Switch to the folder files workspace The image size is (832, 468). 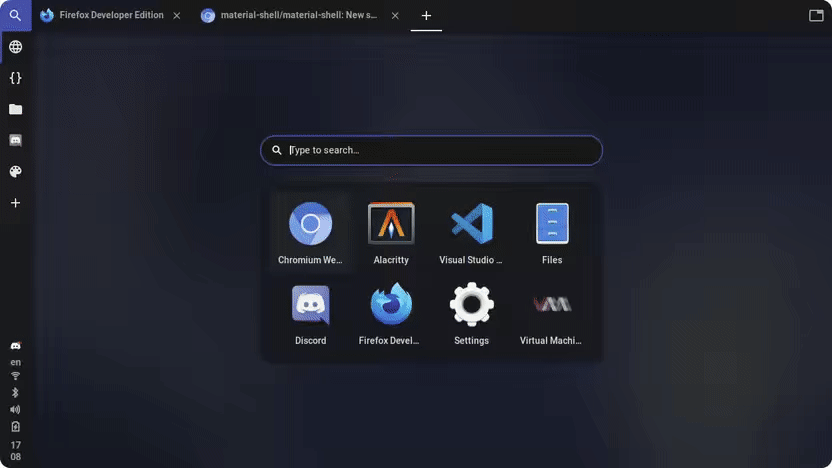(x=15, y=109)
